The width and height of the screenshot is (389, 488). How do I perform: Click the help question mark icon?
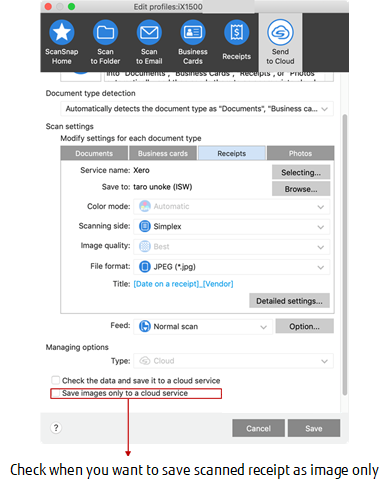tap(56, 428)
